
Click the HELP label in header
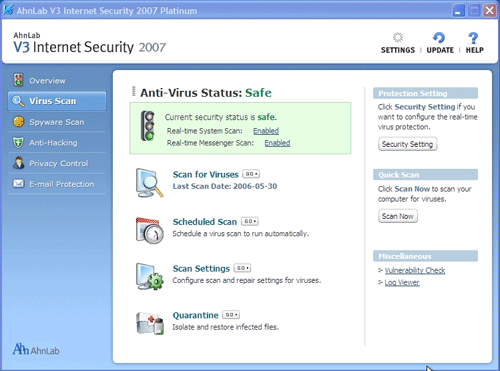tap(474, 50)
